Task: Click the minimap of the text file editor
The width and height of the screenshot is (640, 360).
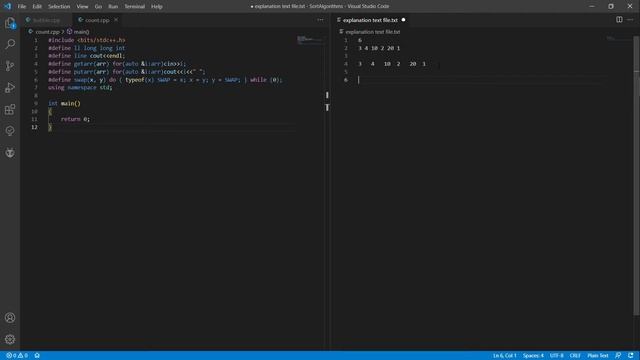Action: 617,38
